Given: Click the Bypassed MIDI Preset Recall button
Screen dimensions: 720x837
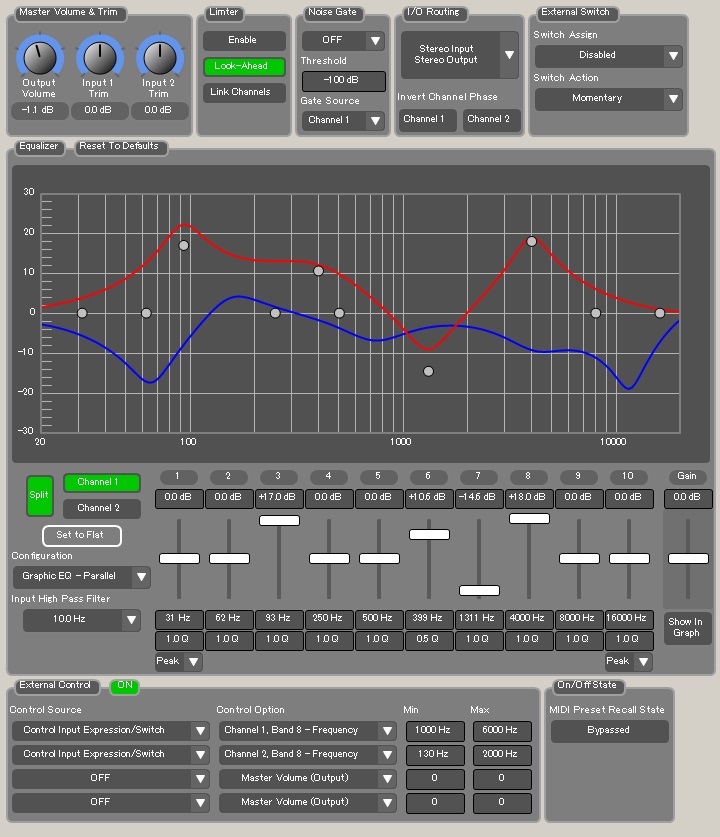Looking at the screenshot, I should coord(610,731).
